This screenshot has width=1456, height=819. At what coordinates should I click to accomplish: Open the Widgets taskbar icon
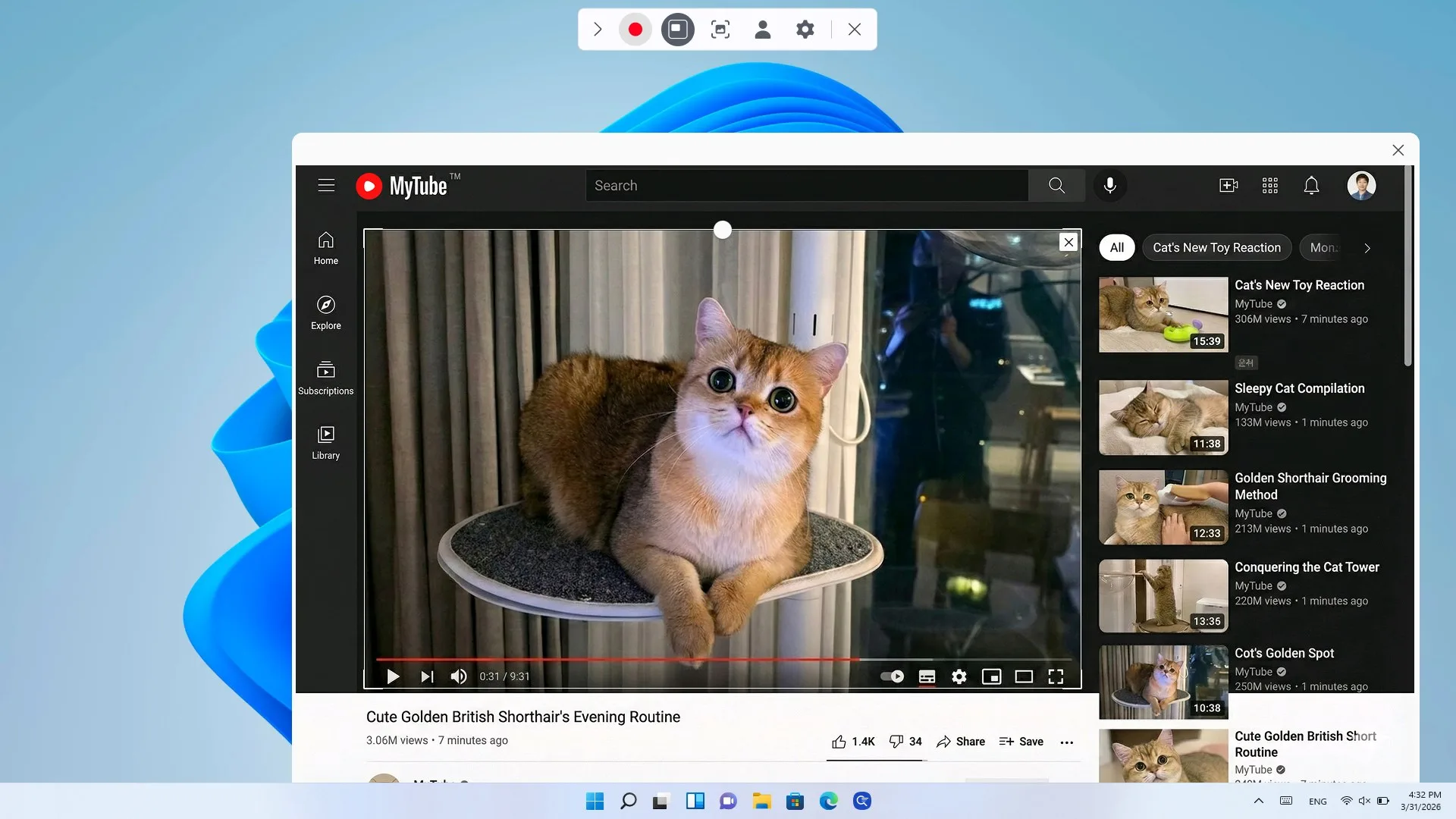695,801
